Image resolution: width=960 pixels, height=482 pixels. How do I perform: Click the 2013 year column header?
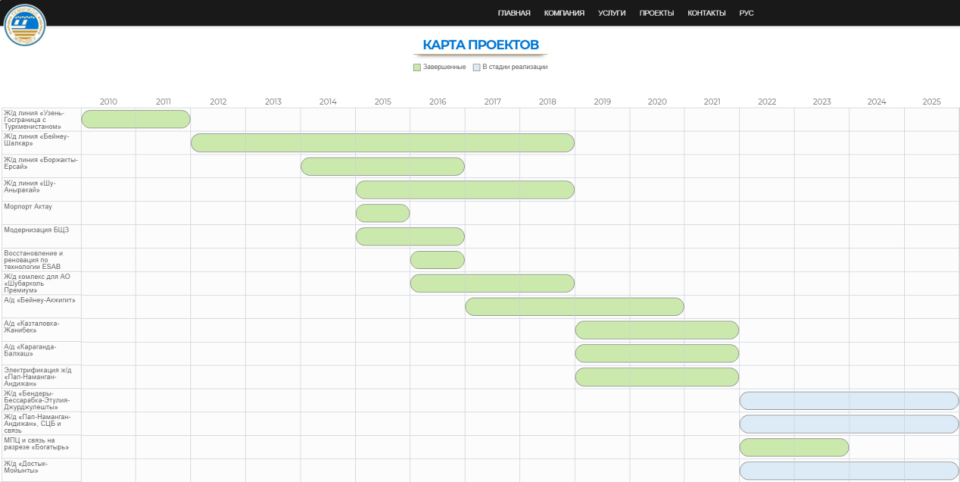(273, 102)
